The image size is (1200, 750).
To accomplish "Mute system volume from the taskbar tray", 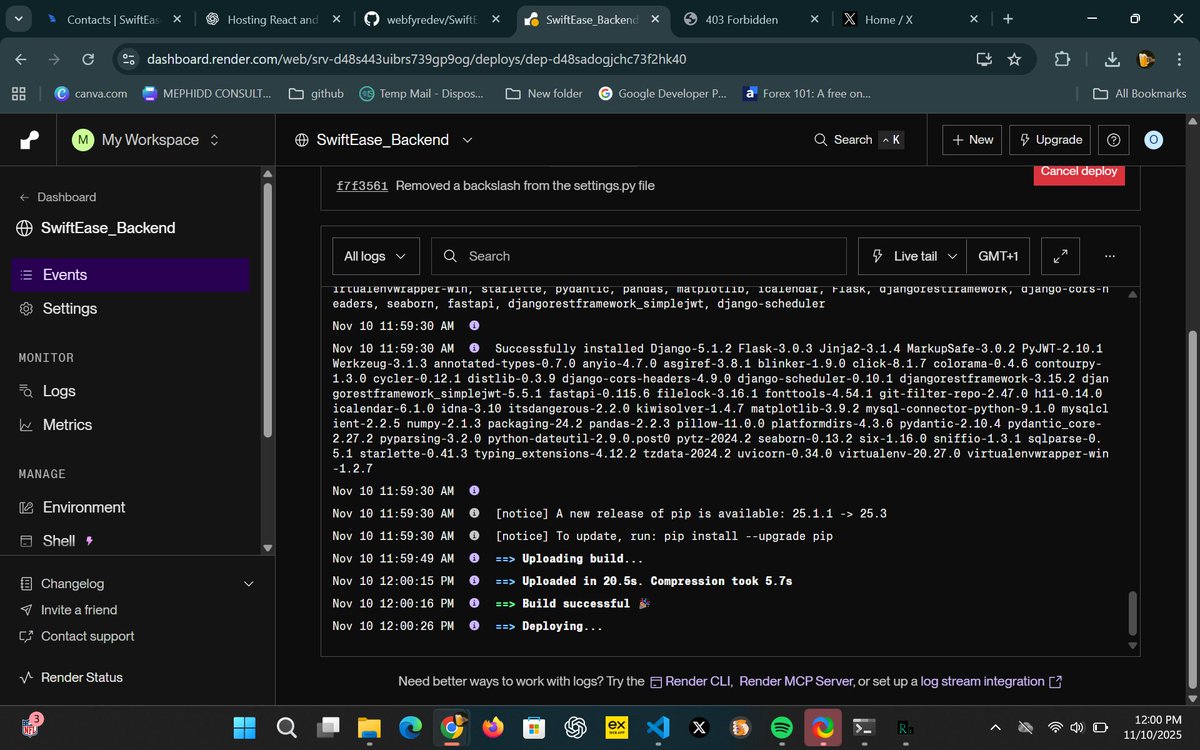I will (x=1075, y=727).
